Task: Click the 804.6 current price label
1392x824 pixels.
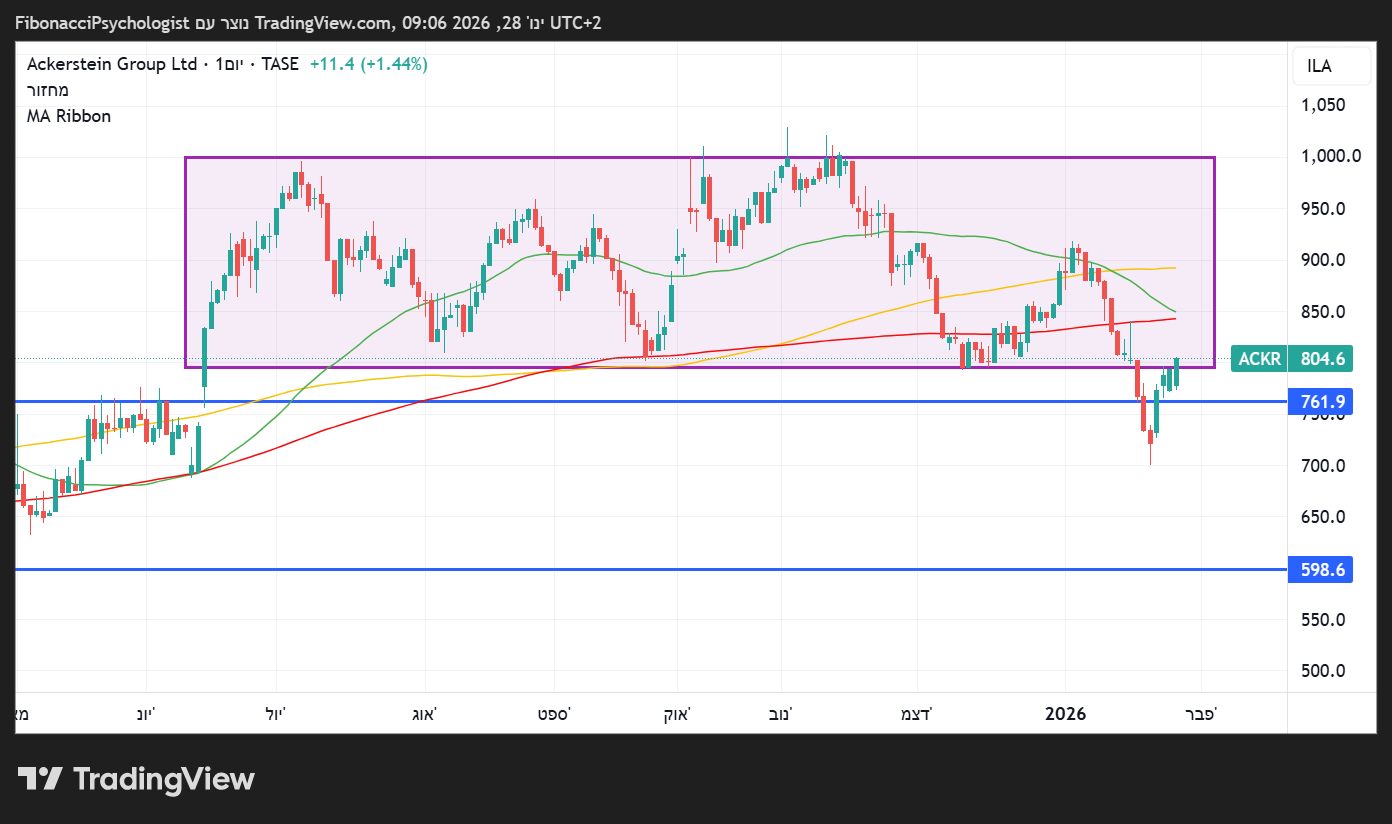Action: [x=1320, y=358]
